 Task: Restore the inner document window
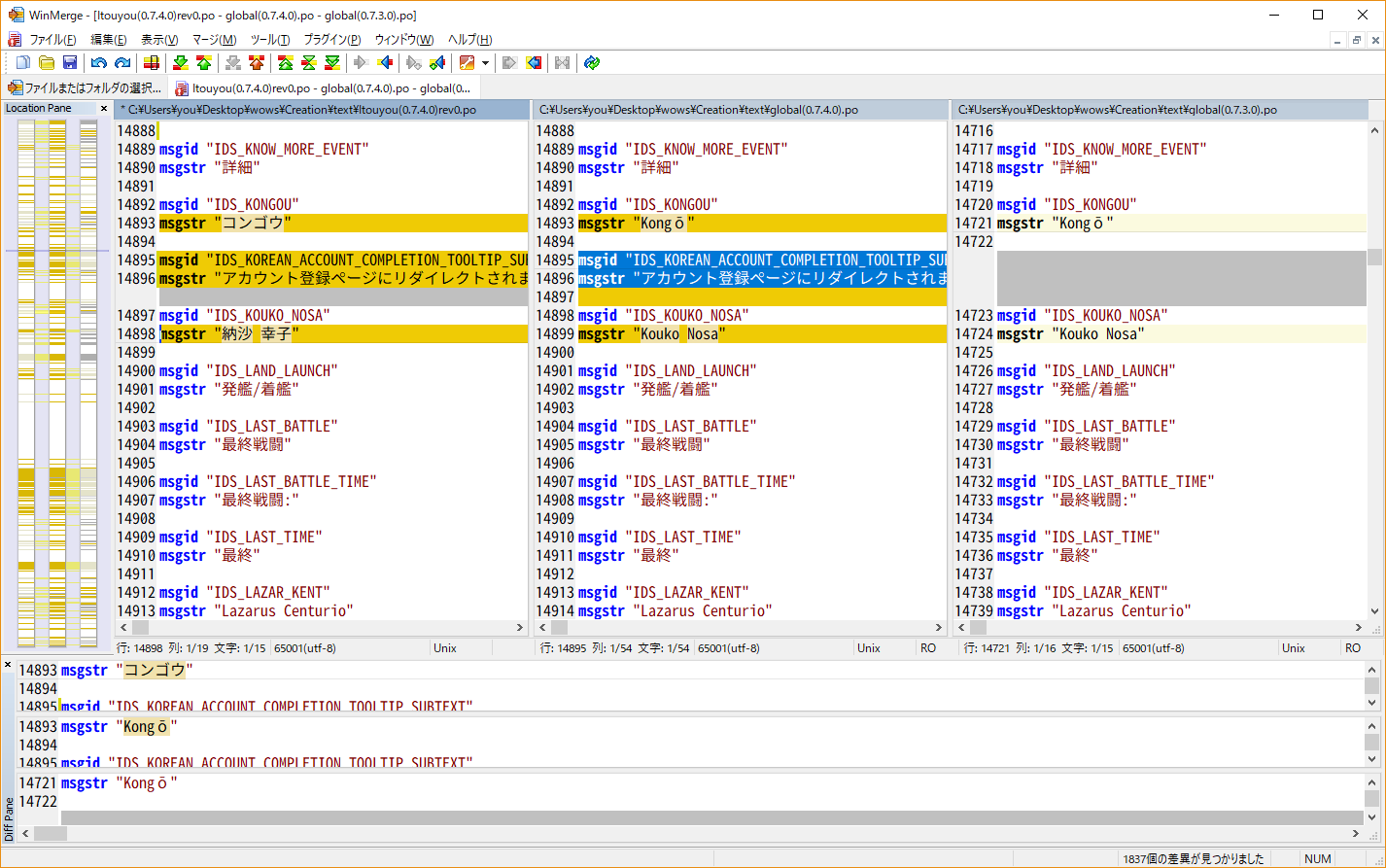pyautogui.click(x=1357, y=40)
